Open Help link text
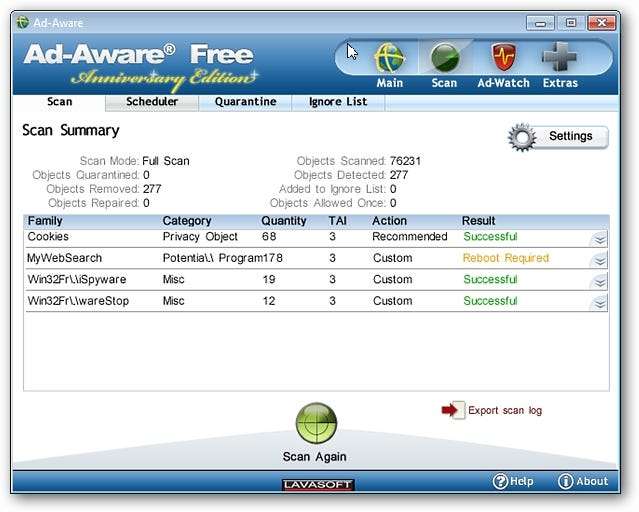Screen dimensions: 639x512 coord(522,481)
